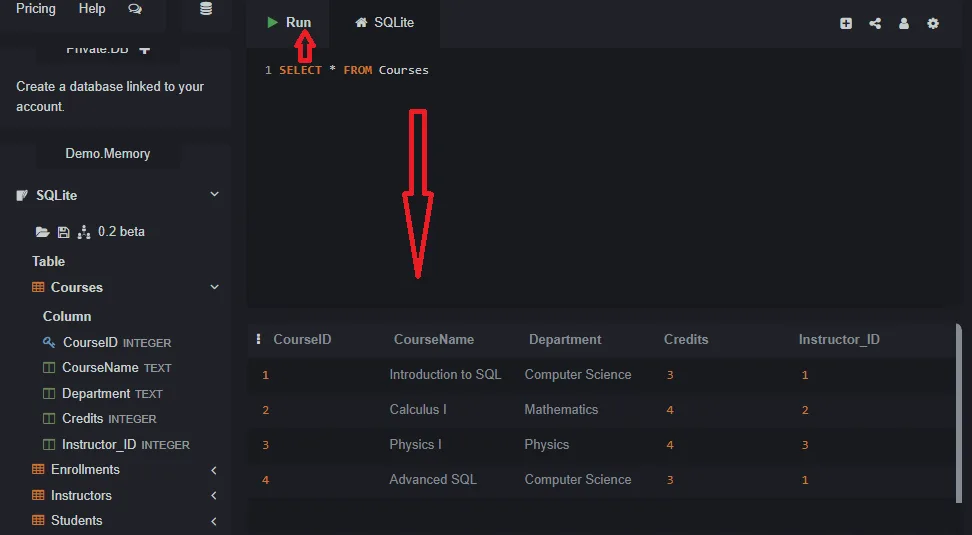Open the settings gear icon
Screen dimensions: 972x535
point(933,23)
